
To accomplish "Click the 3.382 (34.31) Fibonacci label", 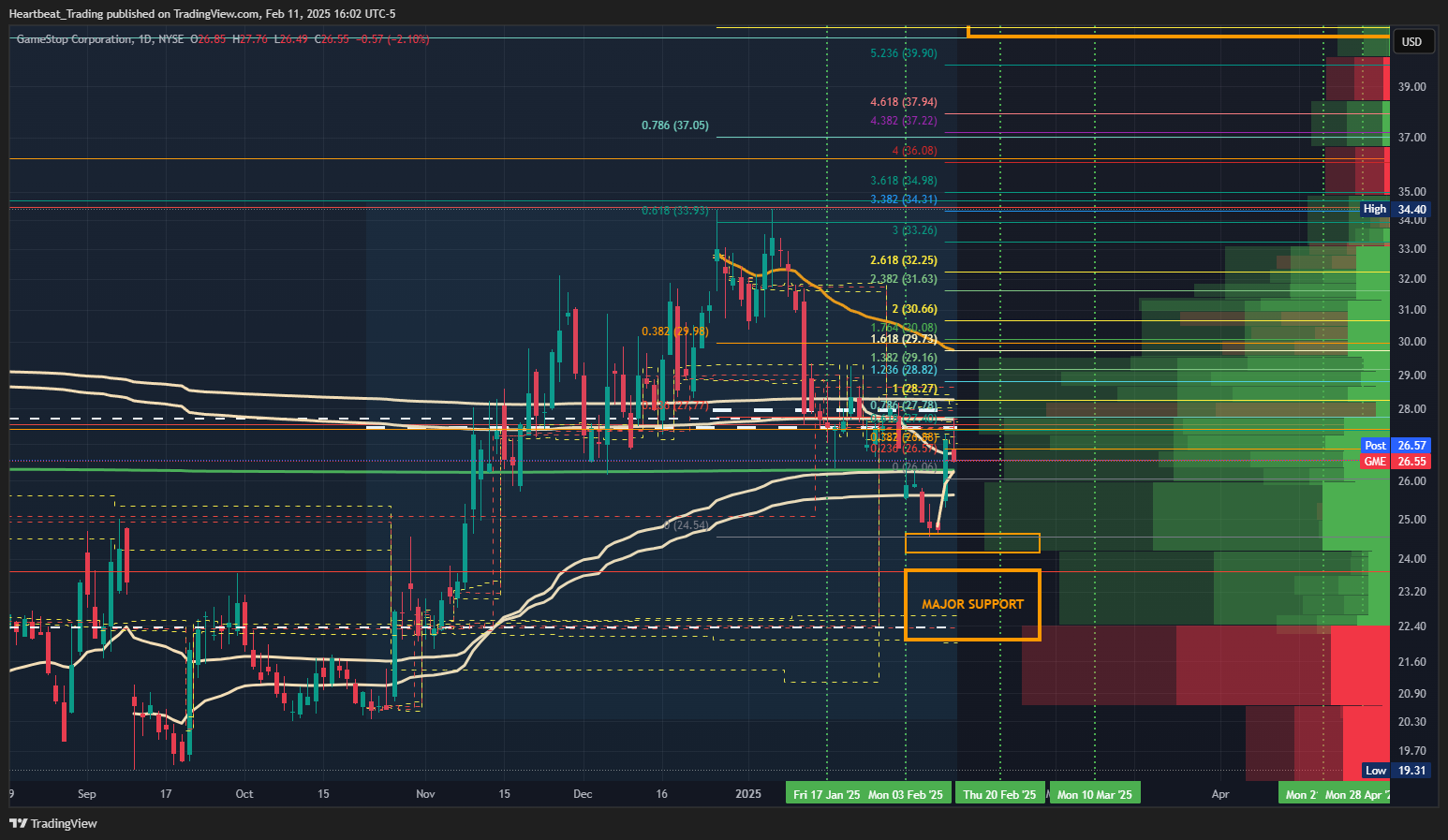I will [903, 199].
